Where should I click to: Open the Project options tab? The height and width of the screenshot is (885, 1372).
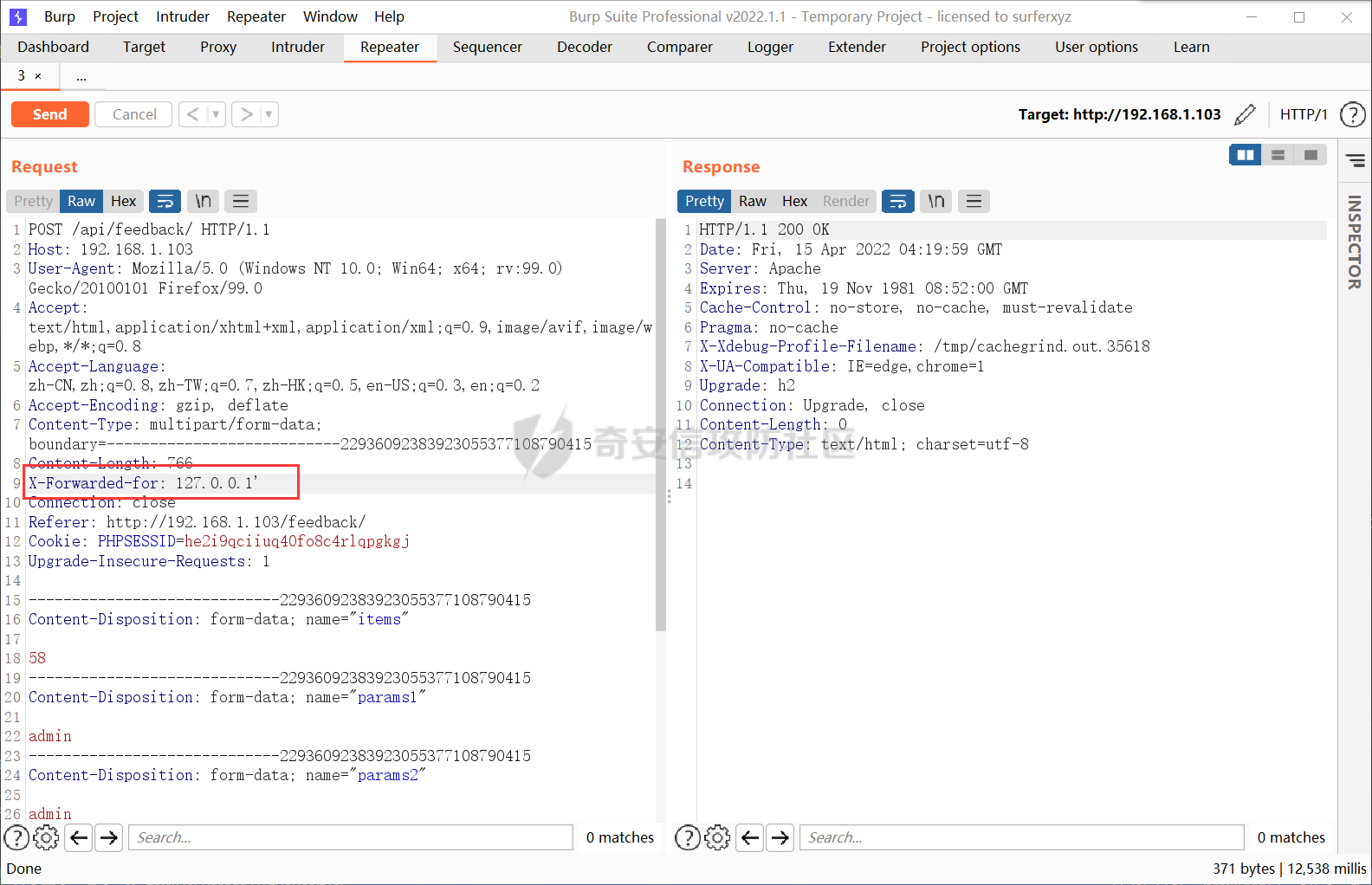tap(970, 47)
